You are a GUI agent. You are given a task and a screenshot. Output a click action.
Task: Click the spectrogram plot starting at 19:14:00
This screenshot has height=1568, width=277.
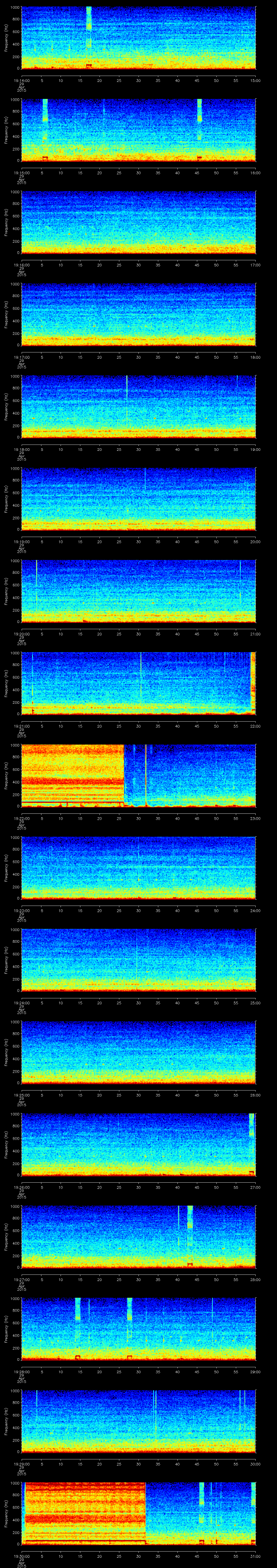[x=138, y=38]
